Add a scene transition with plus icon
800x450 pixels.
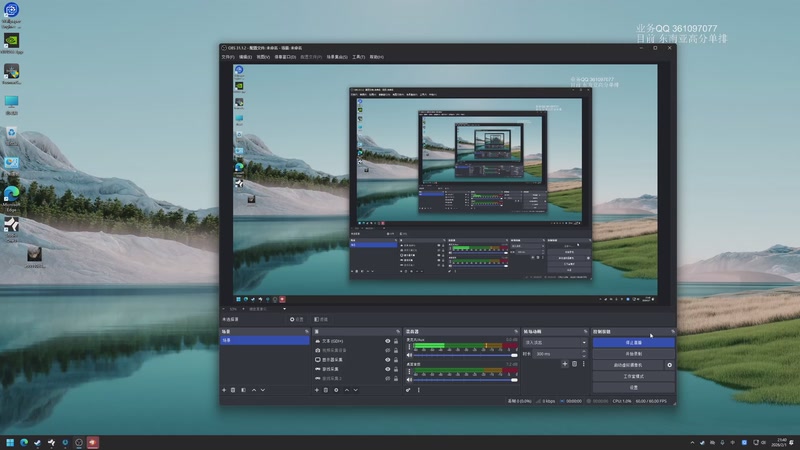pyautogui.click(x=565, y=364)
